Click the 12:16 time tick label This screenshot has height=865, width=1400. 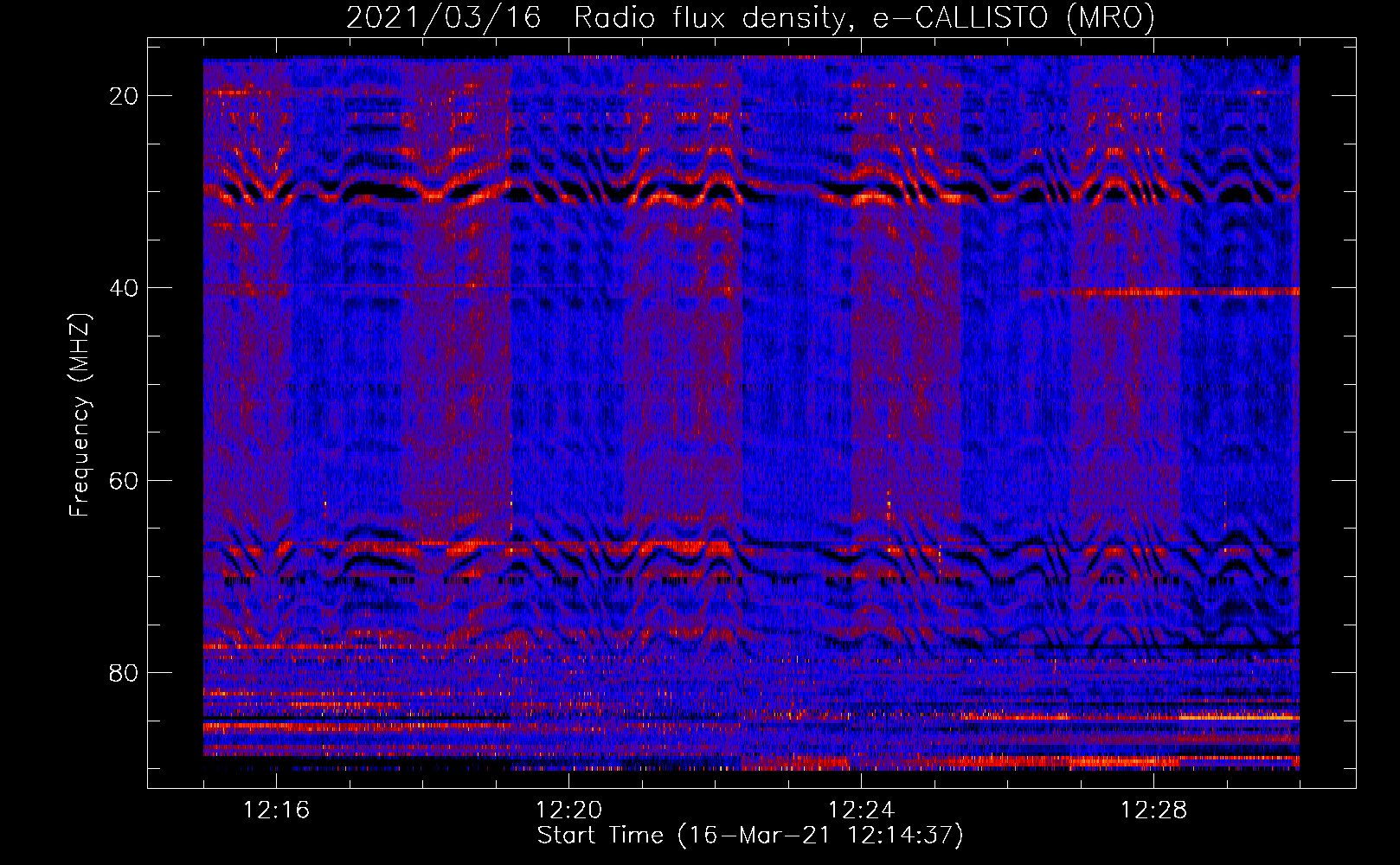click(x=276, y=811)
